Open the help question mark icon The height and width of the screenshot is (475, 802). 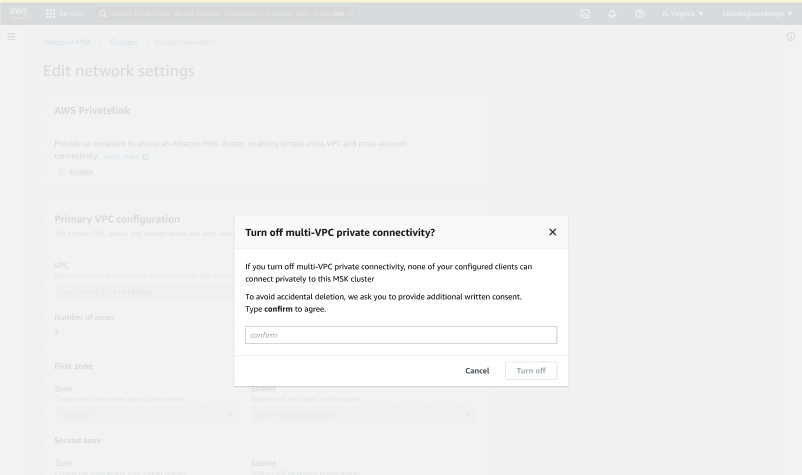(x=639, y=14)
